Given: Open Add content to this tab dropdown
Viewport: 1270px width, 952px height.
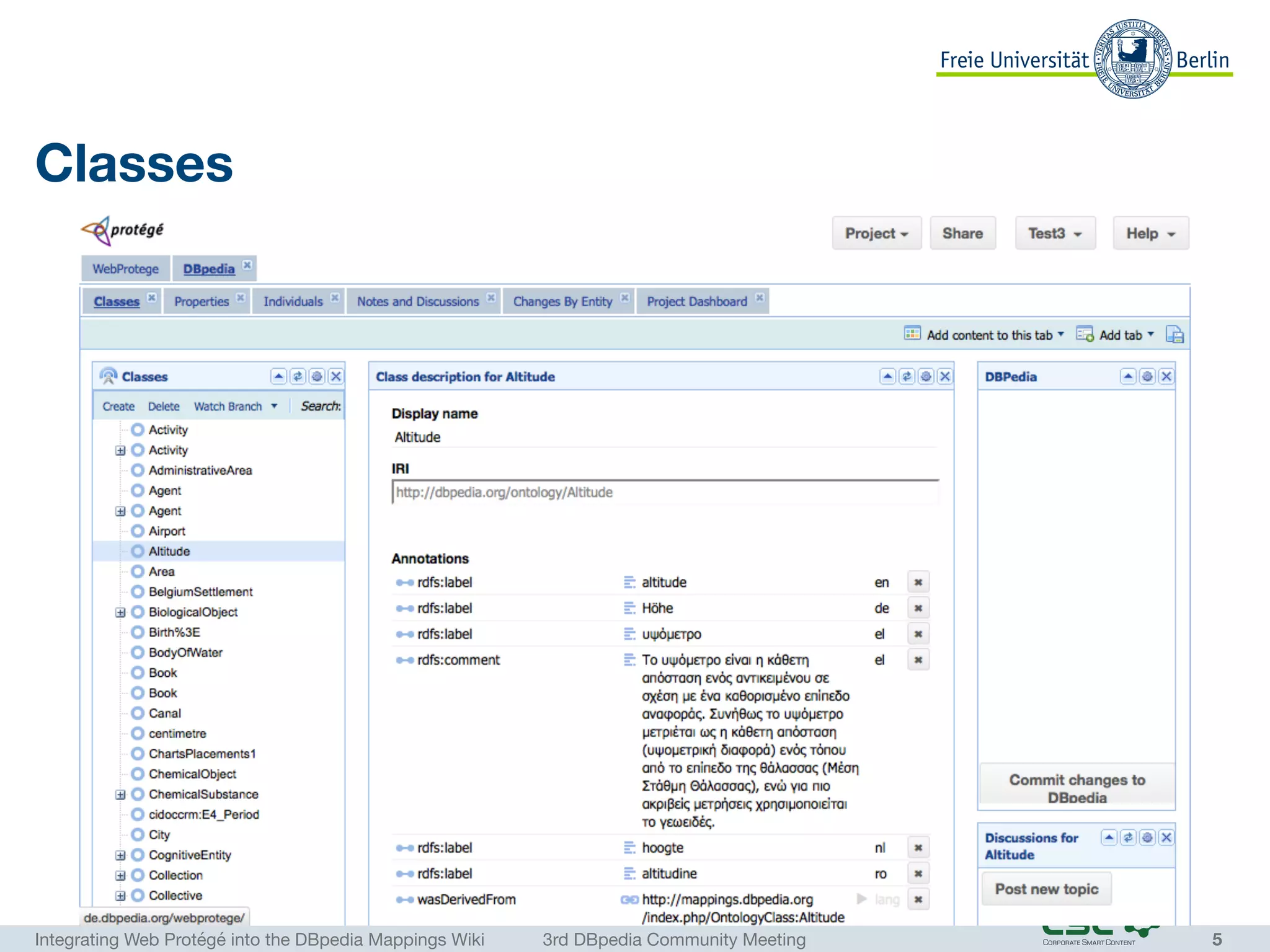Looking at the screenshot, I should 1060,334.
